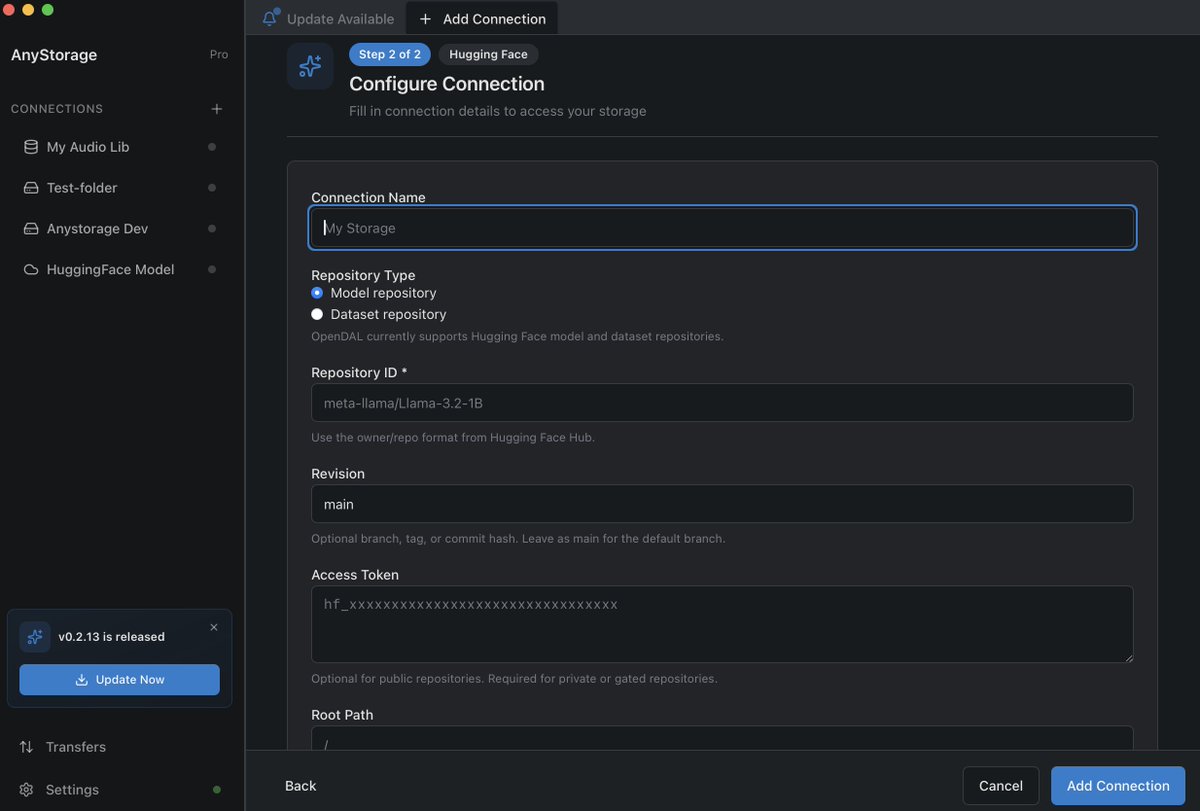Select Dataset repository radio button
This screenshot has height=811, width=1200.
click(317, 314)
